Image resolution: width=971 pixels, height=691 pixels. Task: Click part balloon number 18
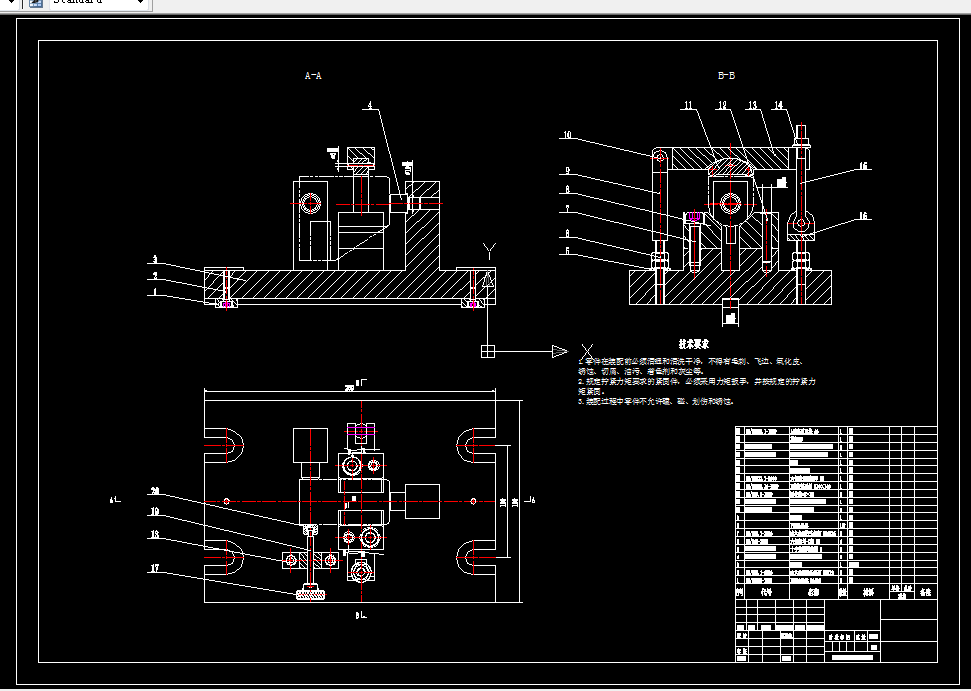pos(155,534)
